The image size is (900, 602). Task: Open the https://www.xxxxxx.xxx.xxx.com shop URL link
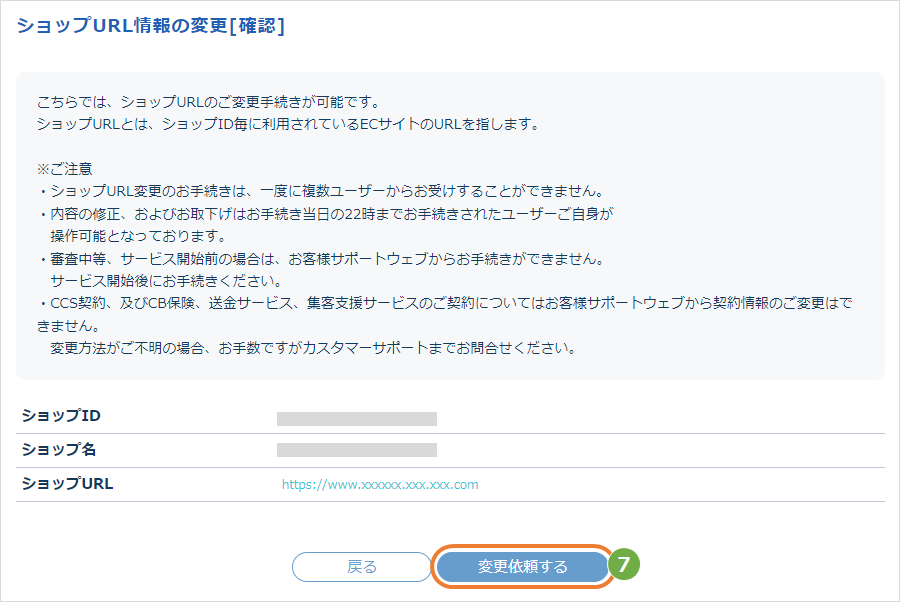(x=380, y=484)
